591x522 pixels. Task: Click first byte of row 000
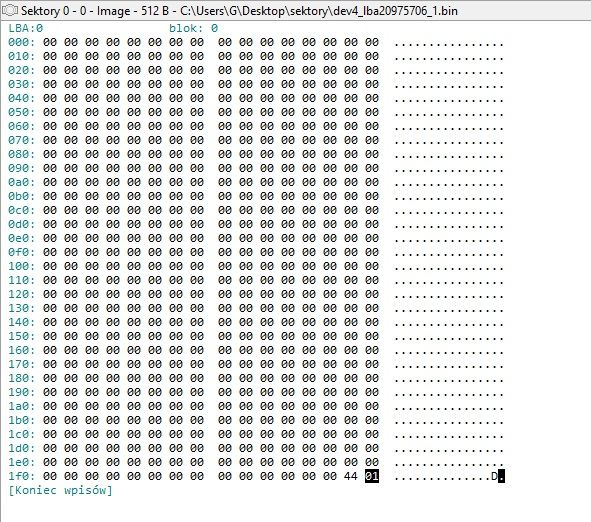pos(49,42)
